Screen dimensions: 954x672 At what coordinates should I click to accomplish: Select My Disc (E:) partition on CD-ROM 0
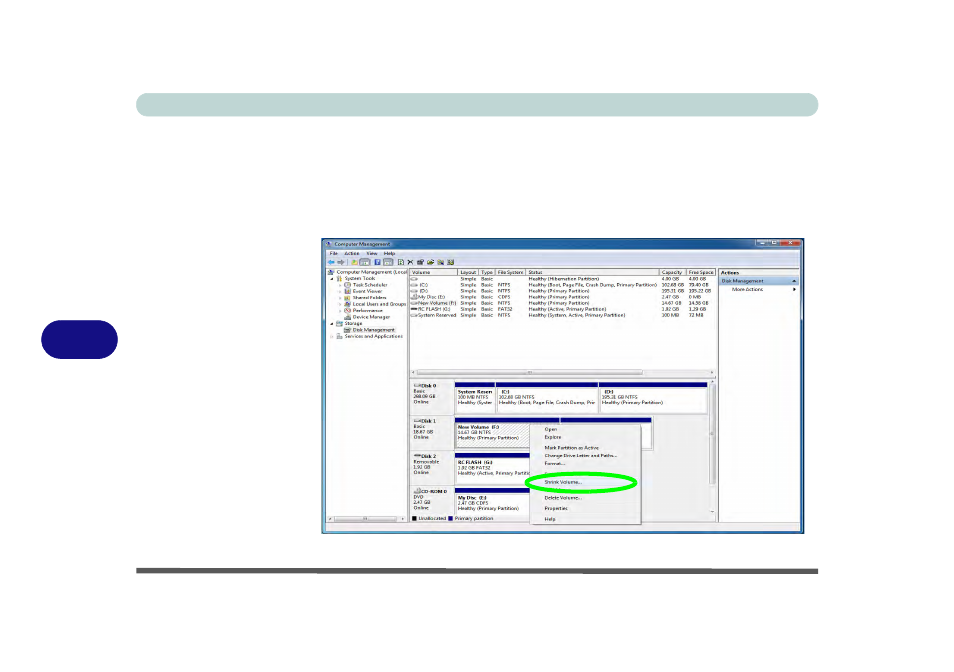click(x=492, y=502)
